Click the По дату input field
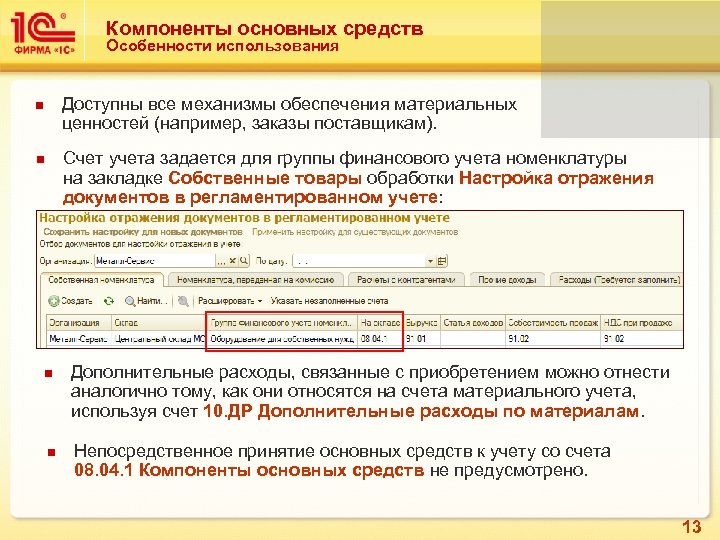The image size is (720, 540). click(x=359, y=261)
